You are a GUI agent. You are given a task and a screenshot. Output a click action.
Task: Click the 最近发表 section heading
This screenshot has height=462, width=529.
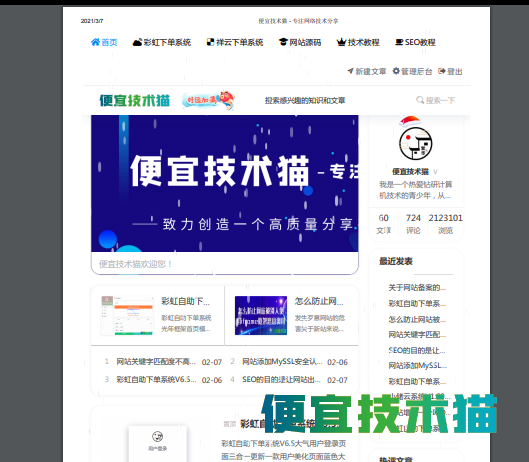(x=396, y=261)
